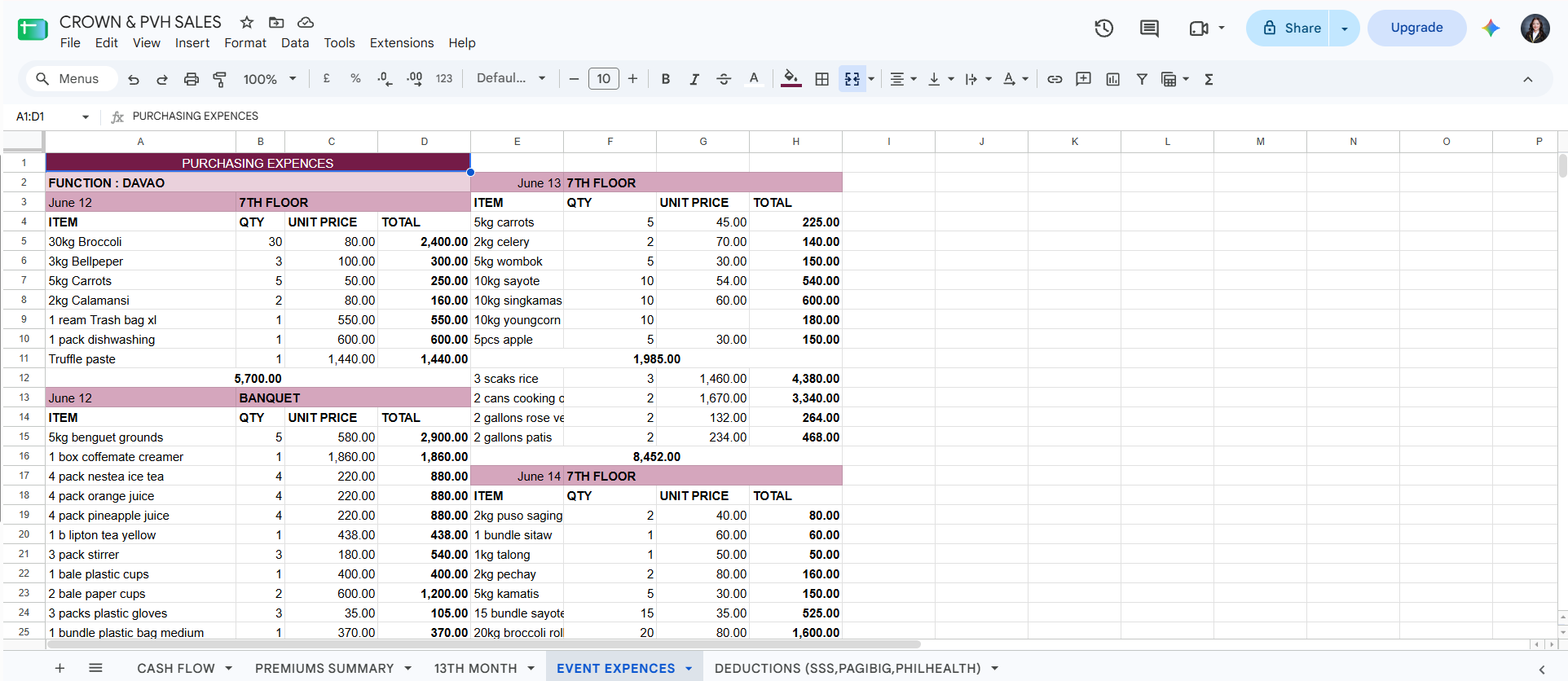
Task: Open the all sheets list
Action: point(95,669)
